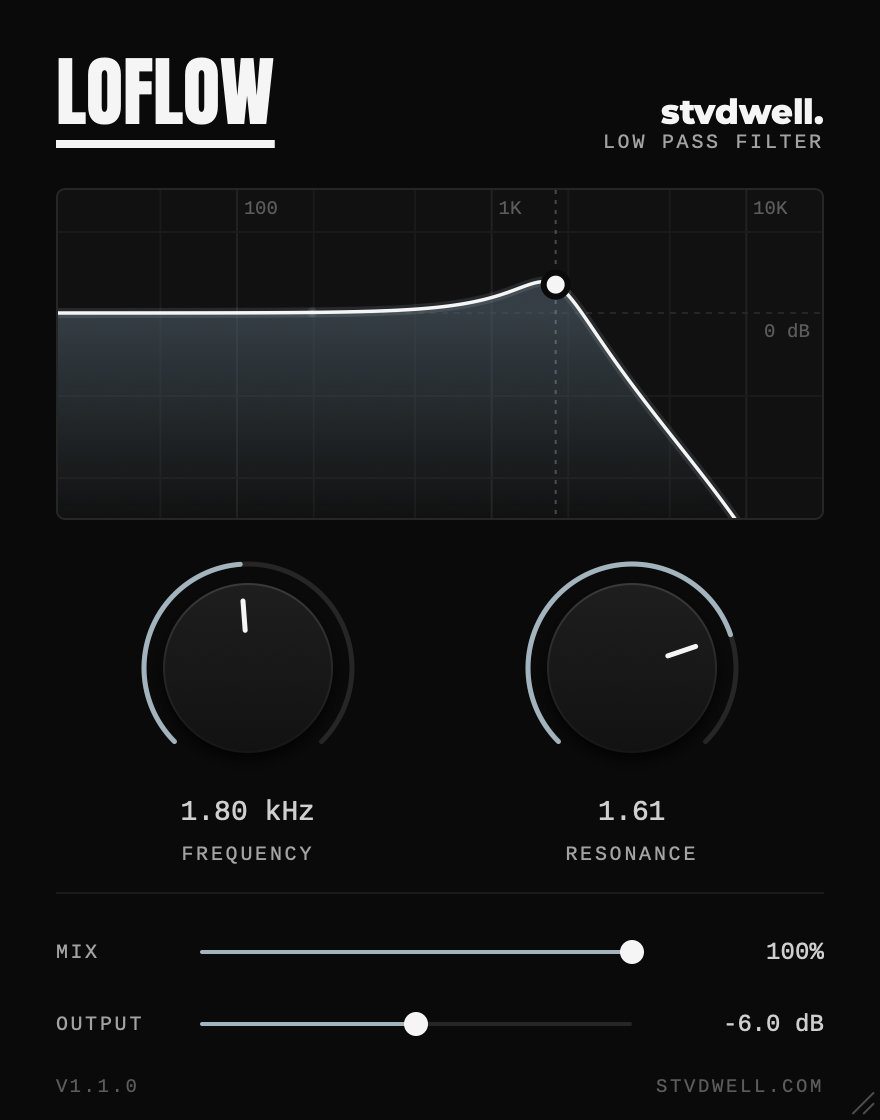Image resolution: width=880 pixels, height=1120 pixels.
Task: Open the STVDWELL.COM link
Action: [739, 1086]
